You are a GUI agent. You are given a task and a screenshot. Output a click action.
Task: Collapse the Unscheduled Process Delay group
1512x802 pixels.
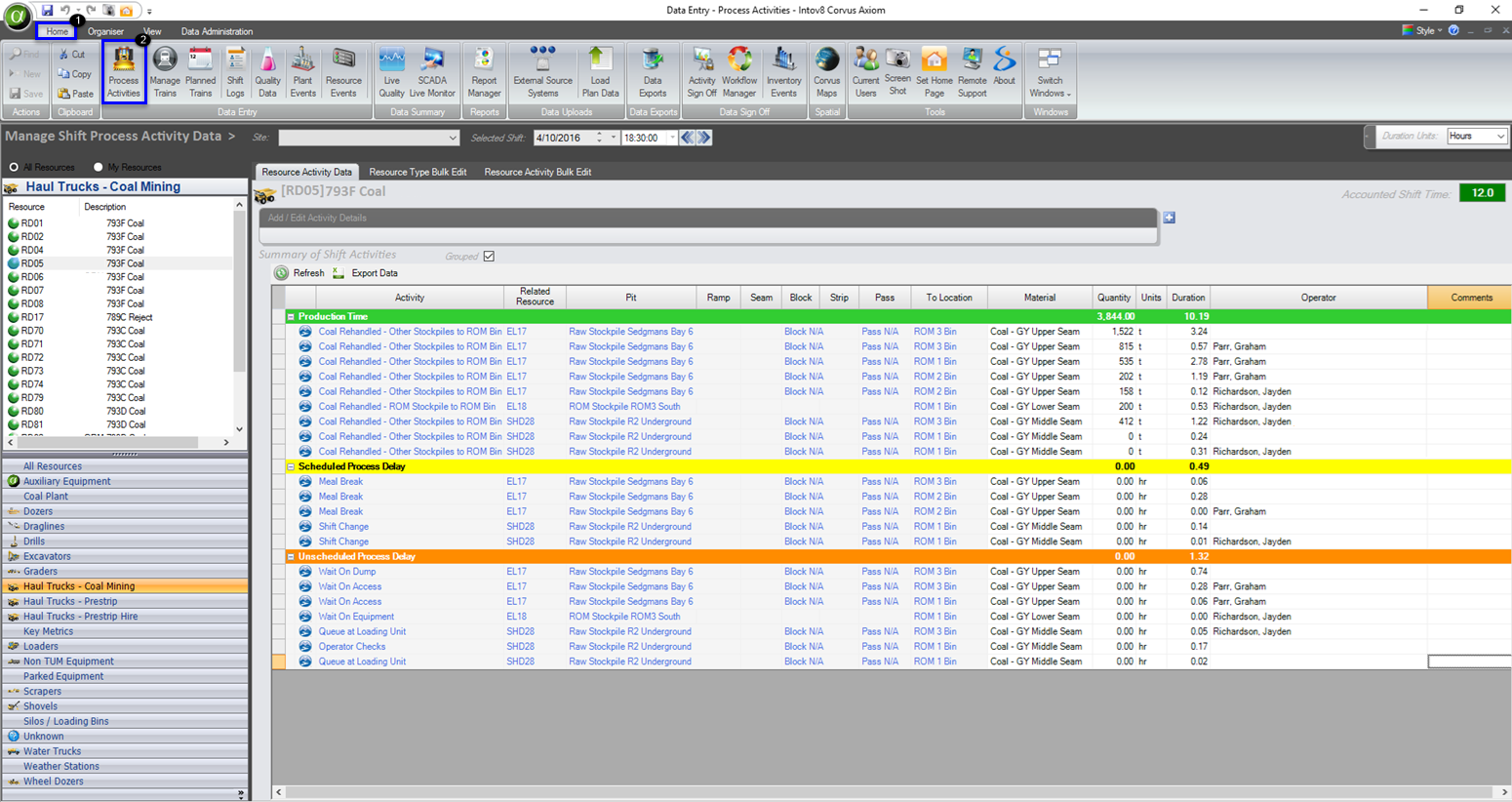tap(291, 557)
